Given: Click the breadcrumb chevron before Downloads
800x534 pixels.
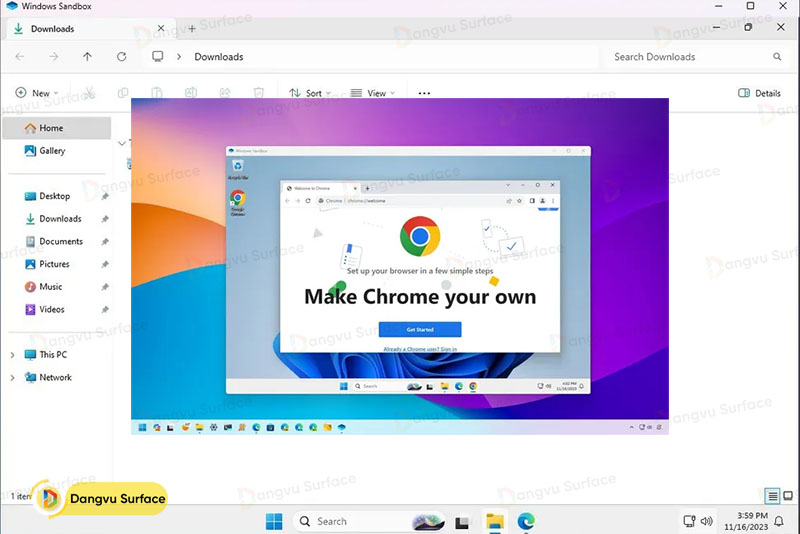Looking at the screenshot, I should pos(179,57).
